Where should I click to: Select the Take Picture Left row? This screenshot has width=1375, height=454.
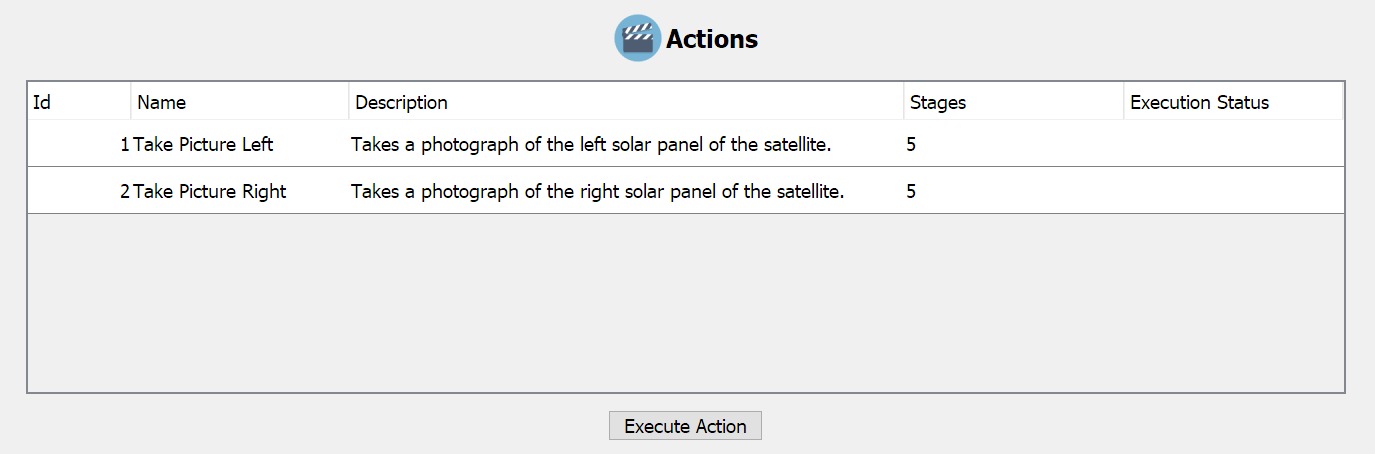click(203, 144)
